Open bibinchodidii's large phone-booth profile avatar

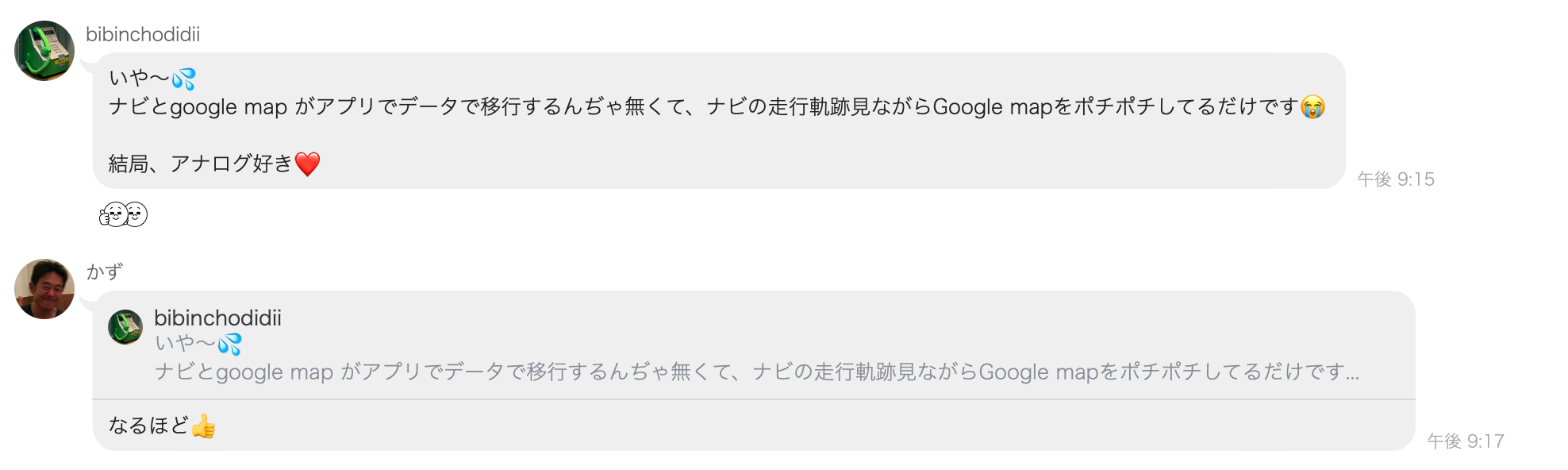(x=44, y=51)
